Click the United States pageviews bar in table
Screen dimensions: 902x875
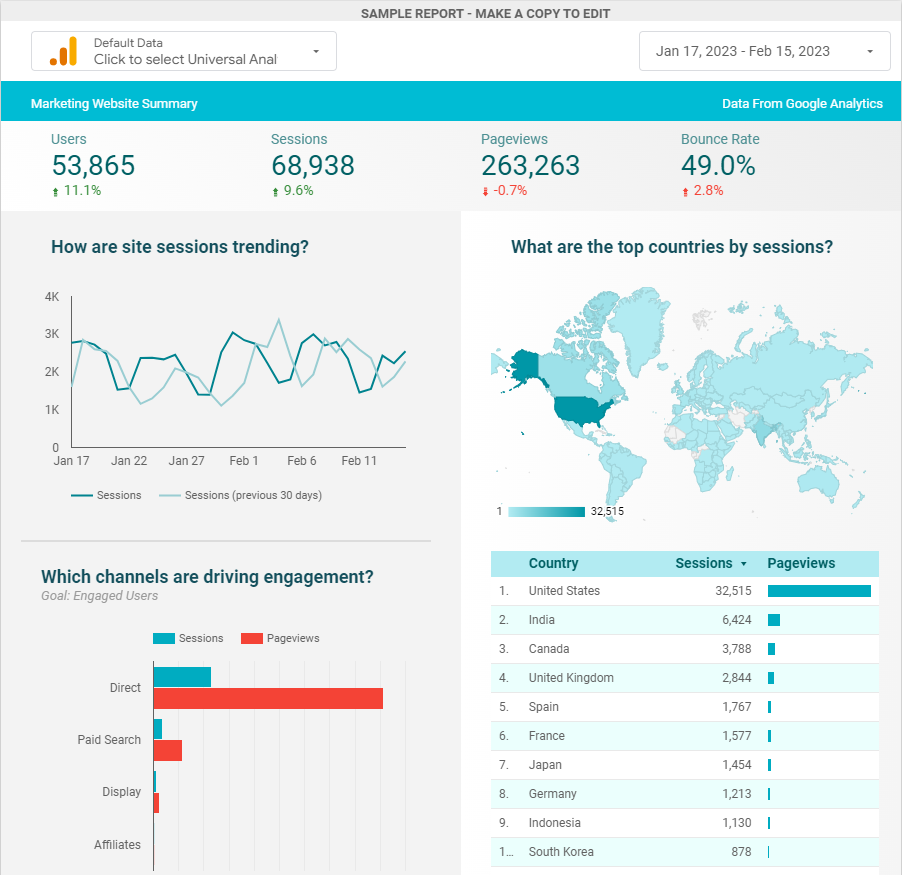point(819,591)
